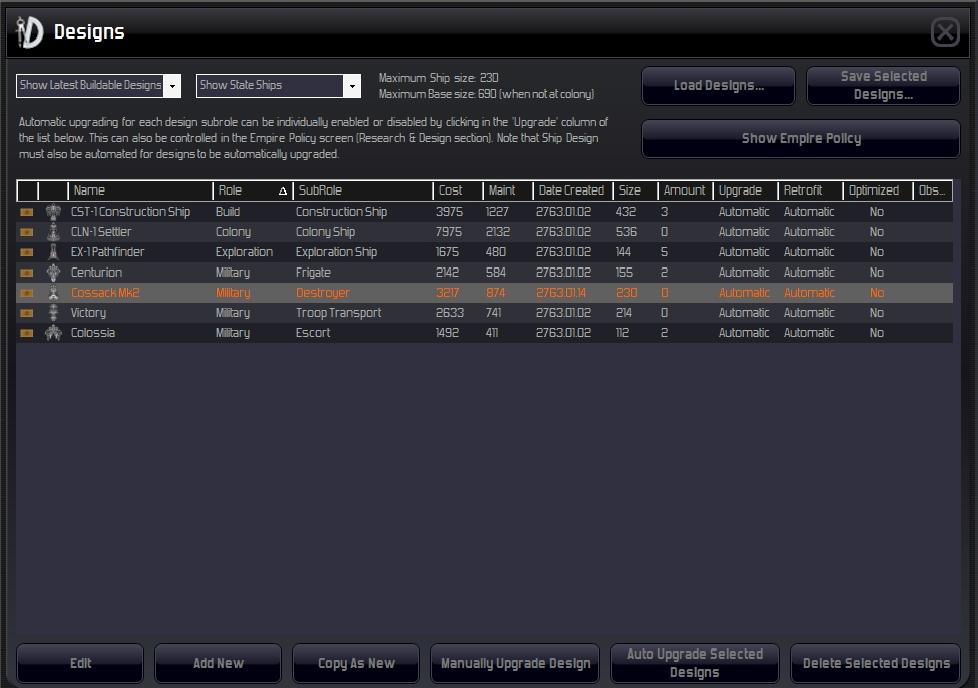Sort designs by Date Created column

573,190
